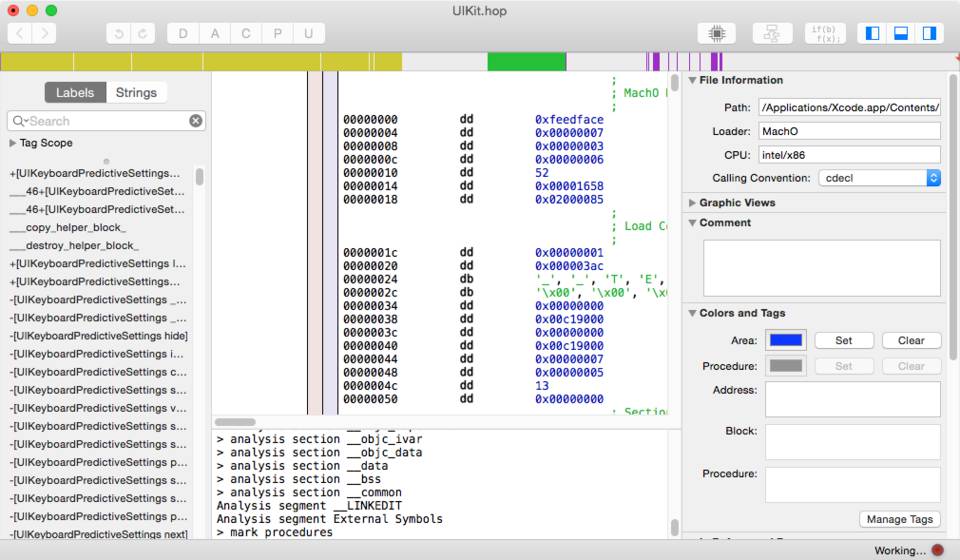Mark as procedure with P button
This screenshot has height=560, width=960.
[x=277, y=33]
